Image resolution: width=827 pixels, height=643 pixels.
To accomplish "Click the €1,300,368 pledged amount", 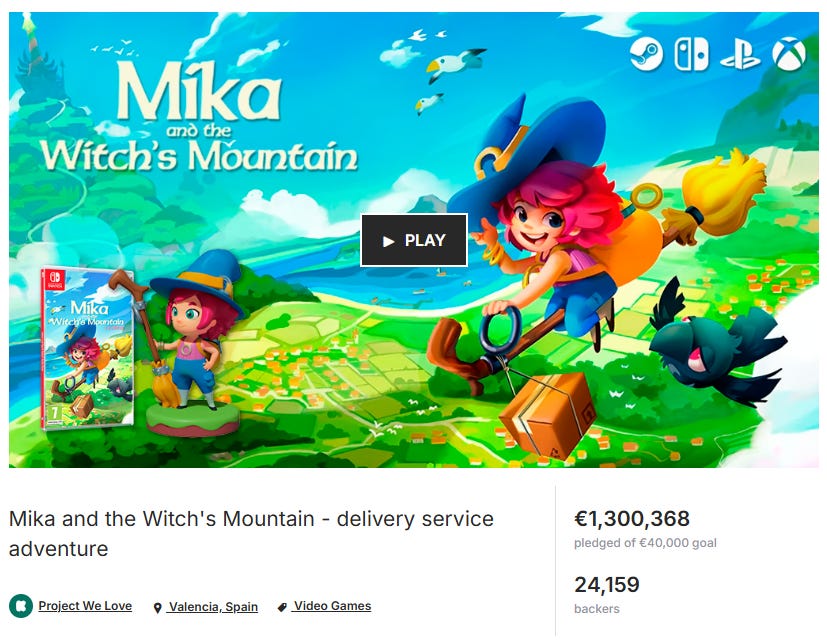I will pyautogui.click(x=632, y=519).
